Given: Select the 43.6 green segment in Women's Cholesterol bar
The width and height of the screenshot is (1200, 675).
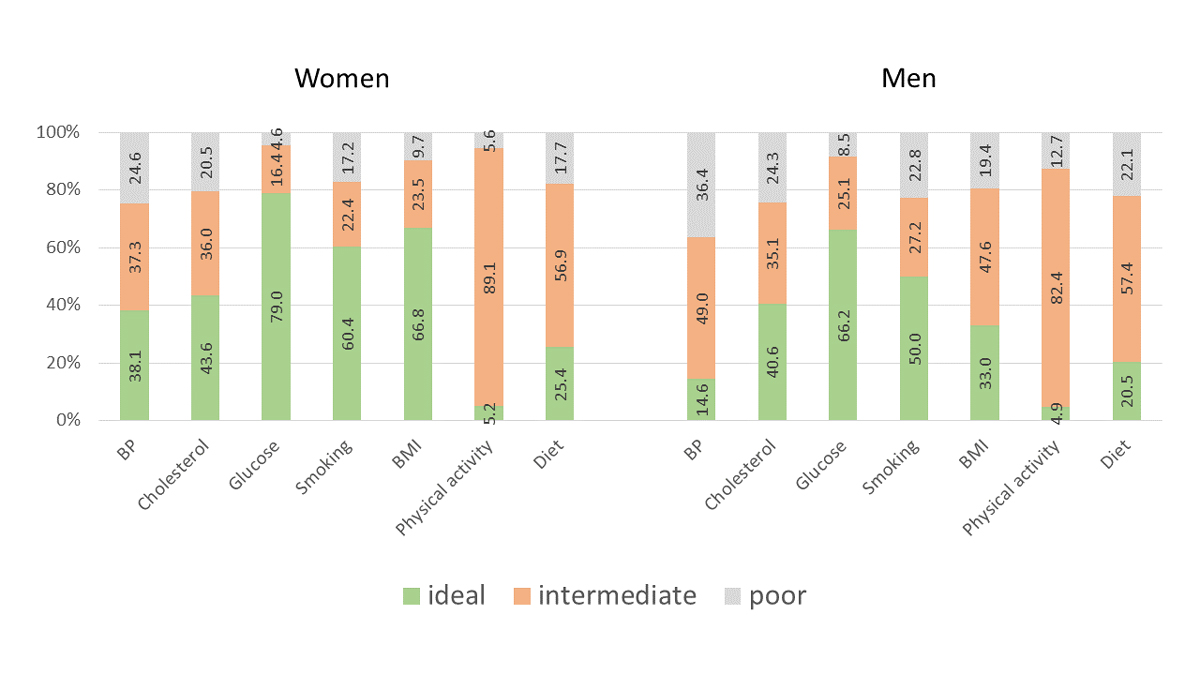Looking at the screenshot, I should (205, 357).
